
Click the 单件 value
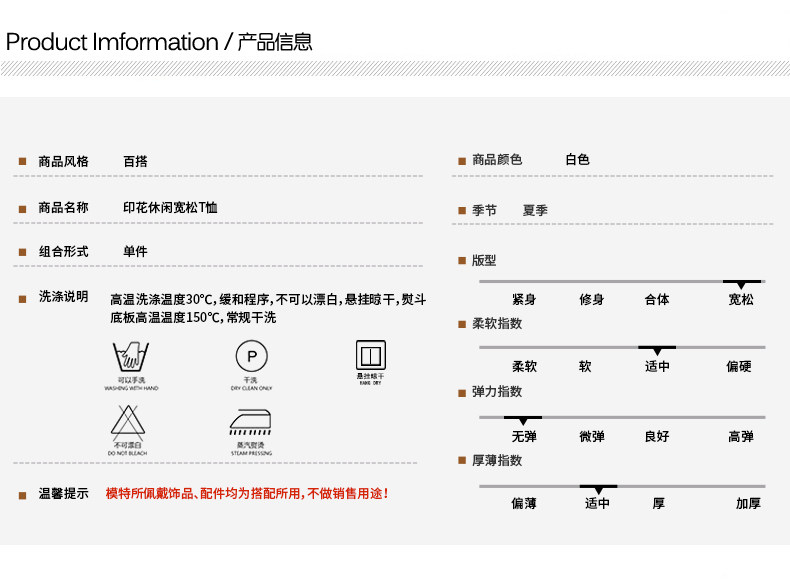135,251
